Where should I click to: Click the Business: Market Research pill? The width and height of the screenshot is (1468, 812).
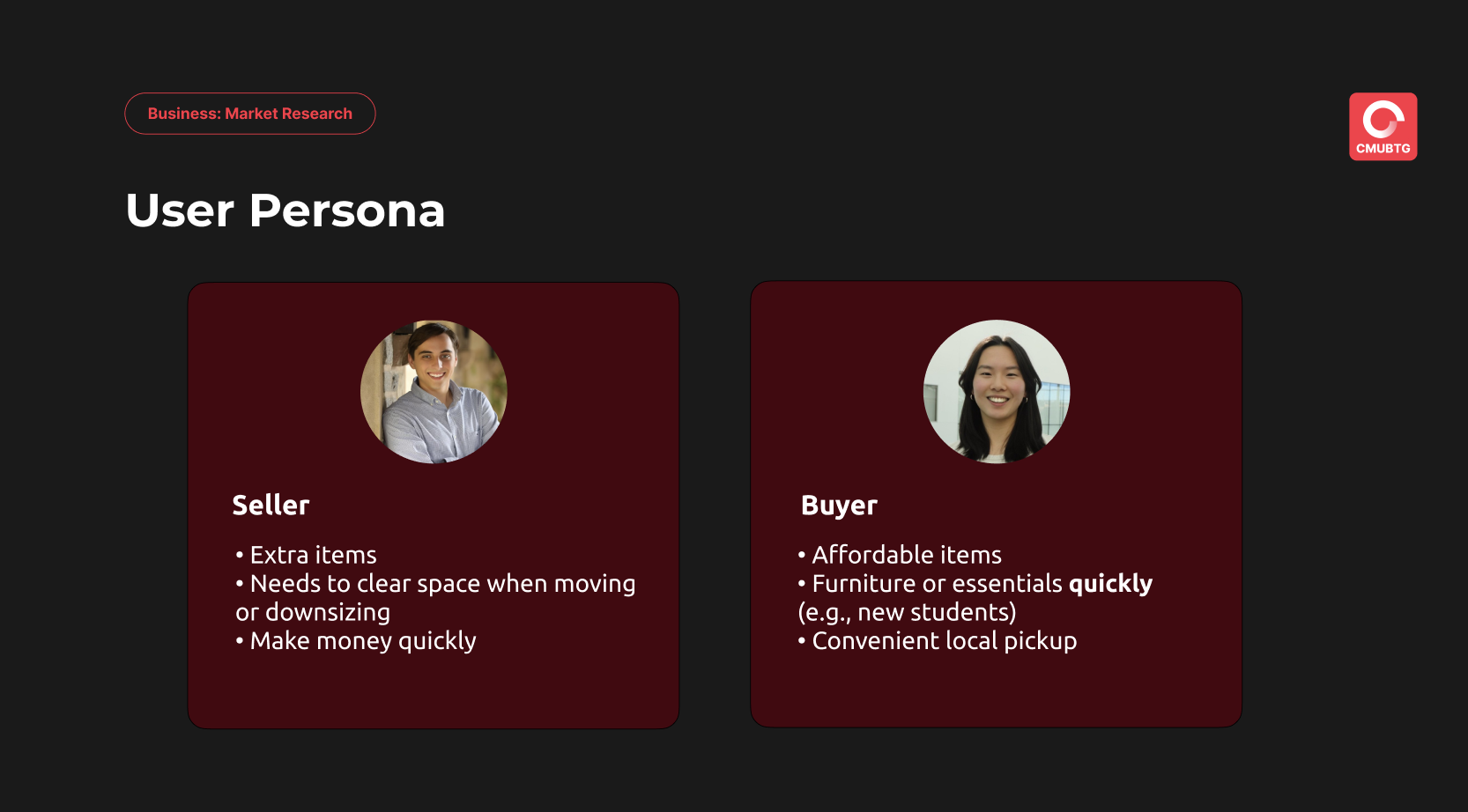(x=250, y=114)
